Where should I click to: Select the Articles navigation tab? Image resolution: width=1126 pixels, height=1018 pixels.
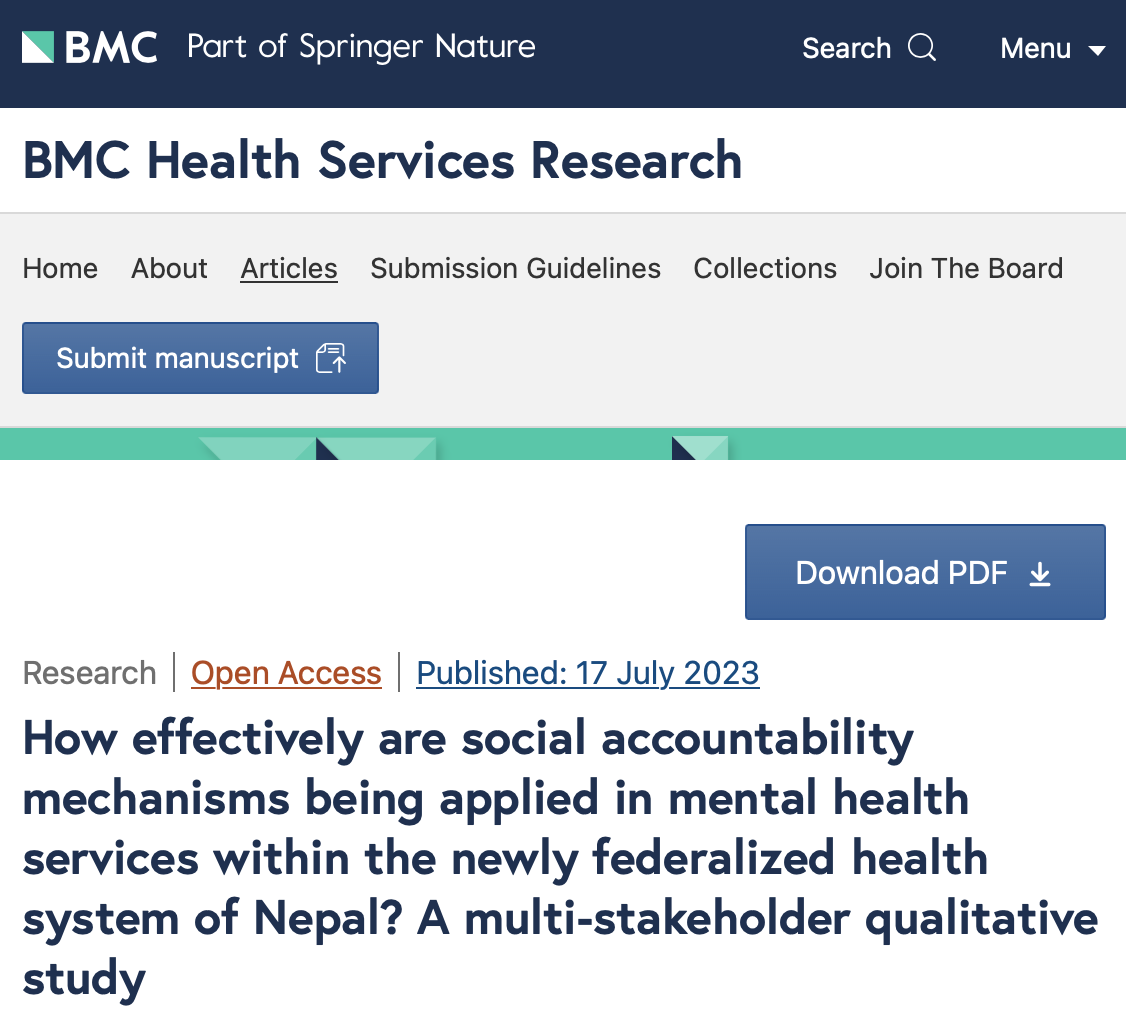pos(289,268)
